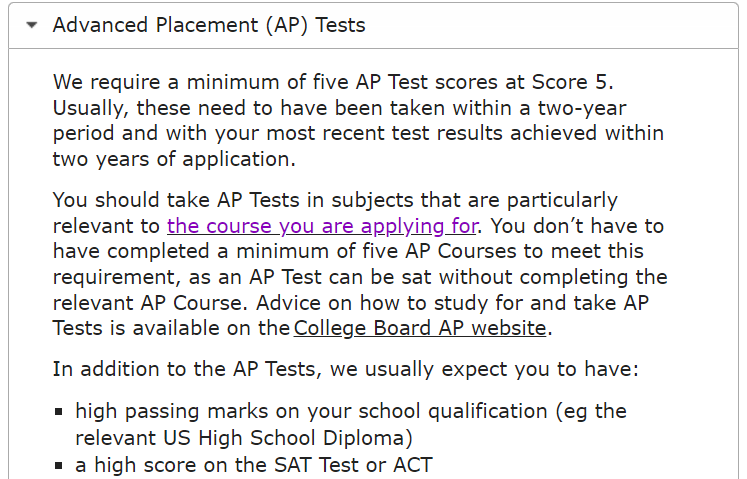This screenshot has height=479, width=747.
Task: Open the College Board AP website link
Action: click(420, 328)
